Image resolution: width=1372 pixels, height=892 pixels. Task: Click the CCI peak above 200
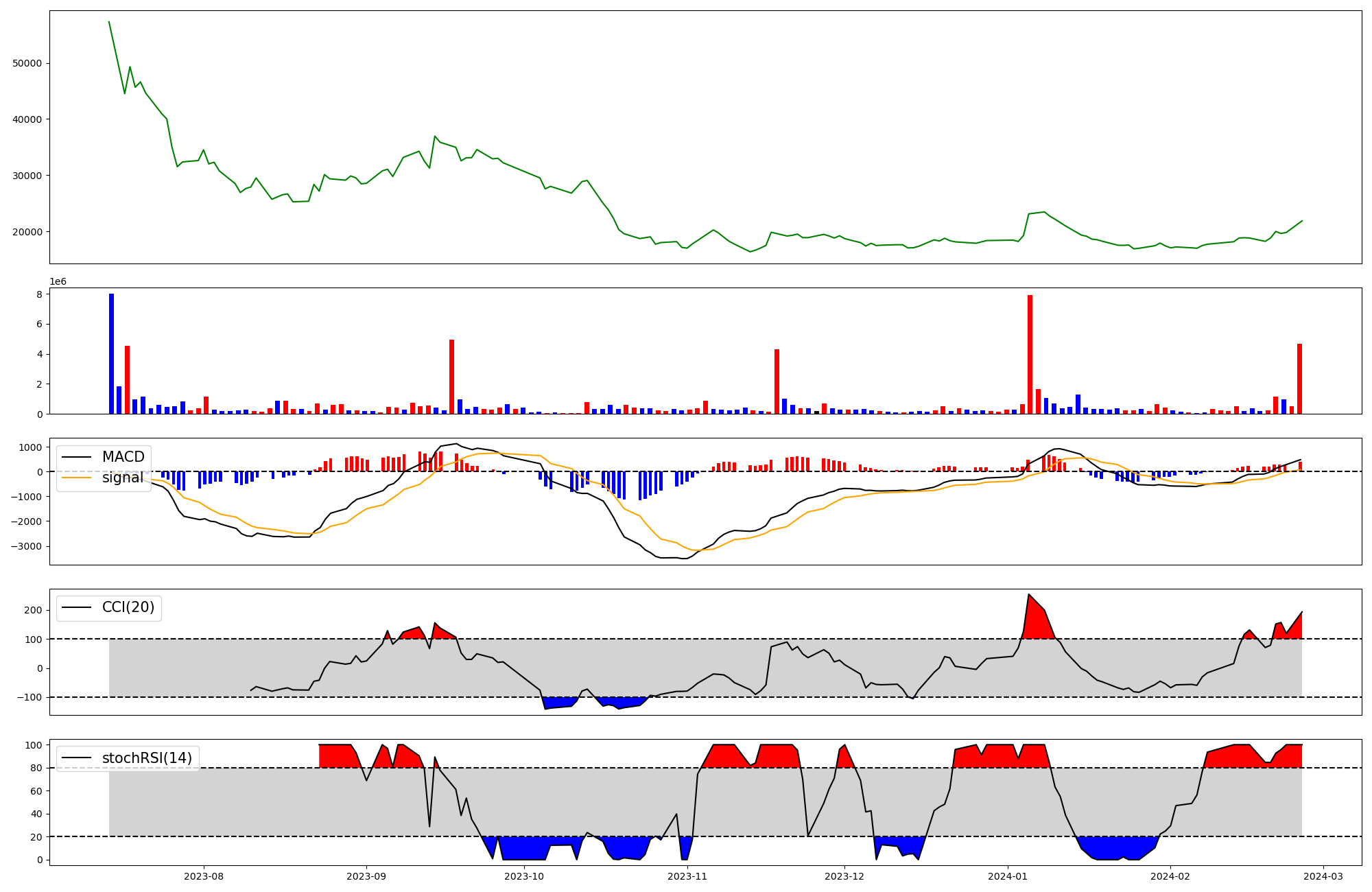(1029, 595)
